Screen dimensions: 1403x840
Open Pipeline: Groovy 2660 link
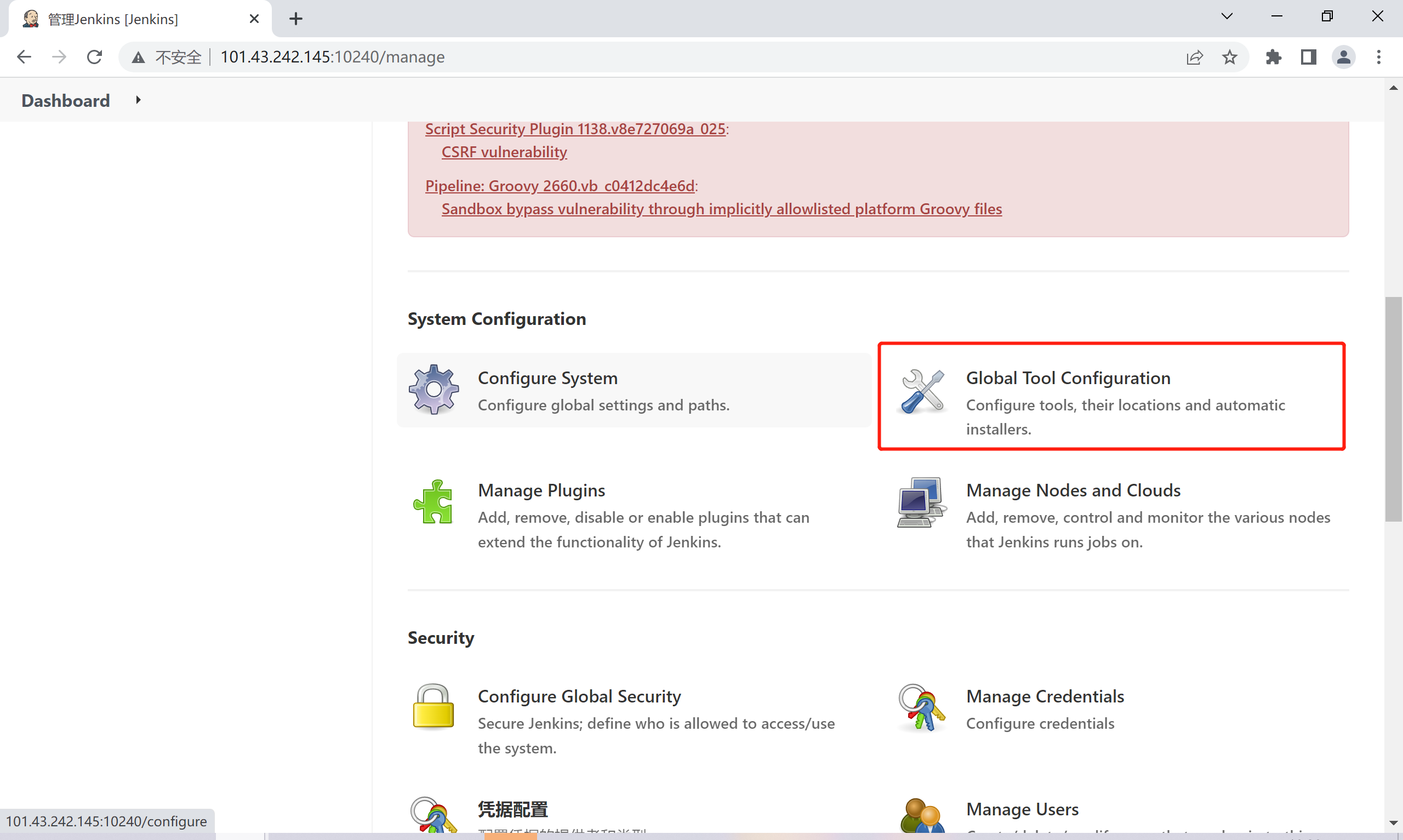[560, 186]
